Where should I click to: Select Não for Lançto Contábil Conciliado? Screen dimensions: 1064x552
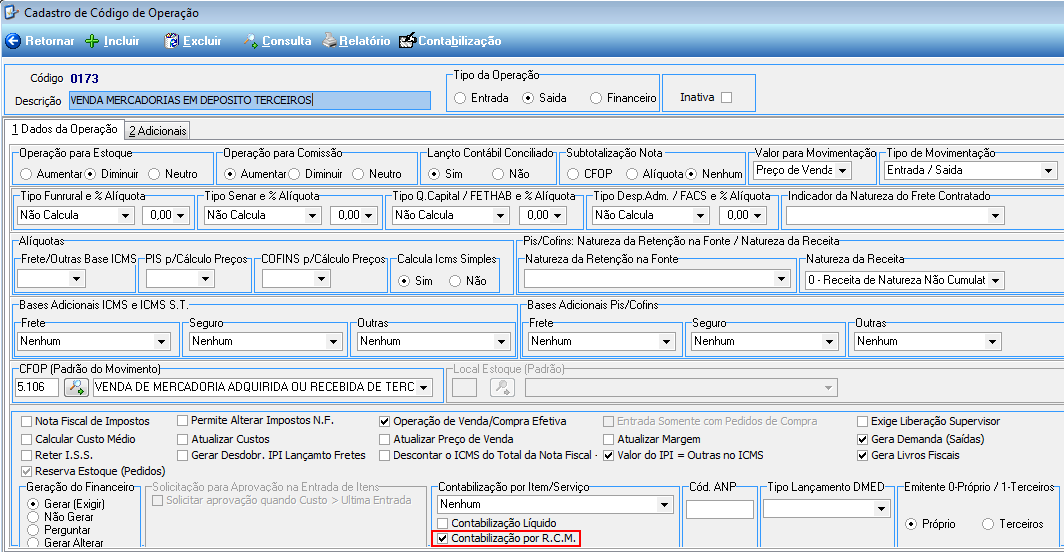498,174
